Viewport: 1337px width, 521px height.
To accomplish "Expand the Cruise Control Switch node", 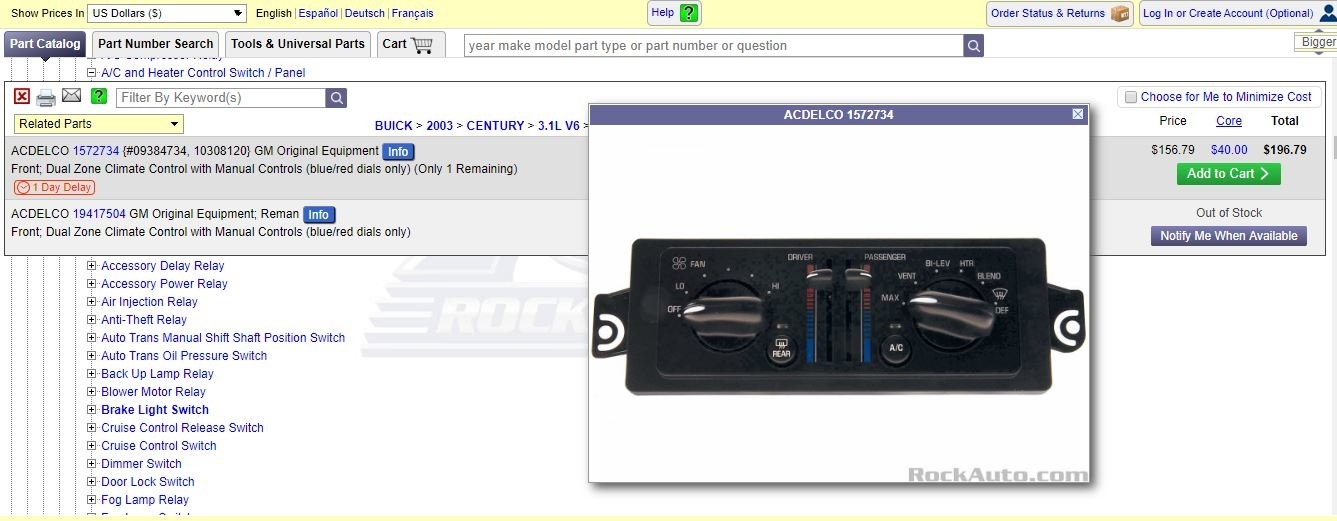I will pyautogui.click(x=92, y=446).
